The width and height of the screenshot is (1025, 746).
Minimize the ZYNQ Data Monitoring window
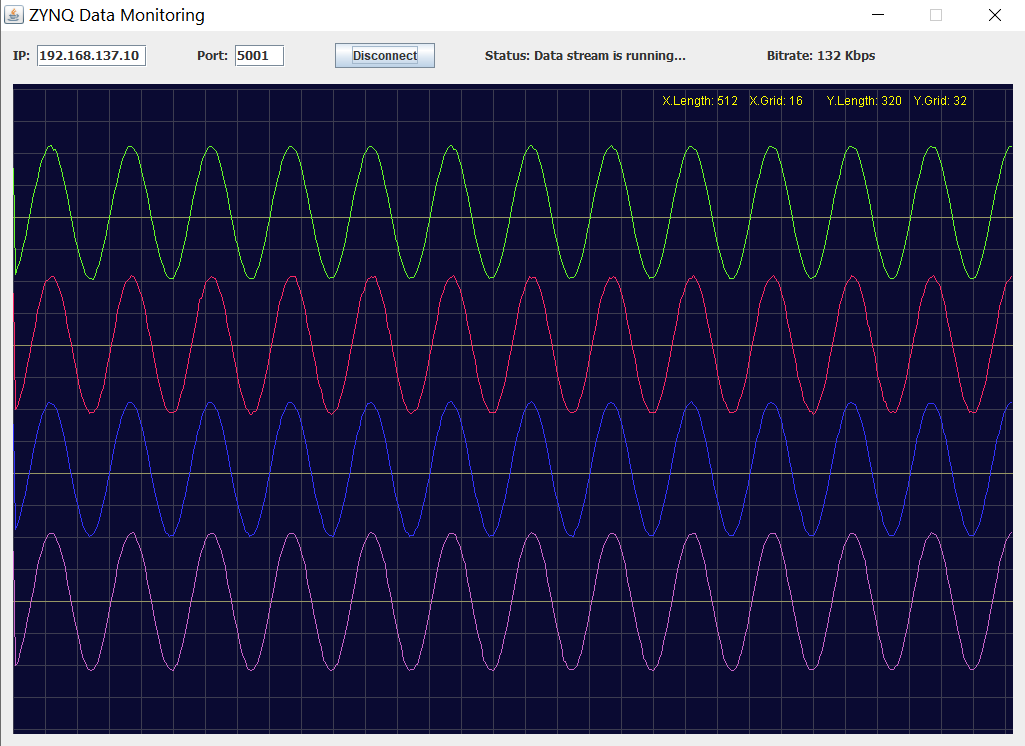[x=878, y=14]
